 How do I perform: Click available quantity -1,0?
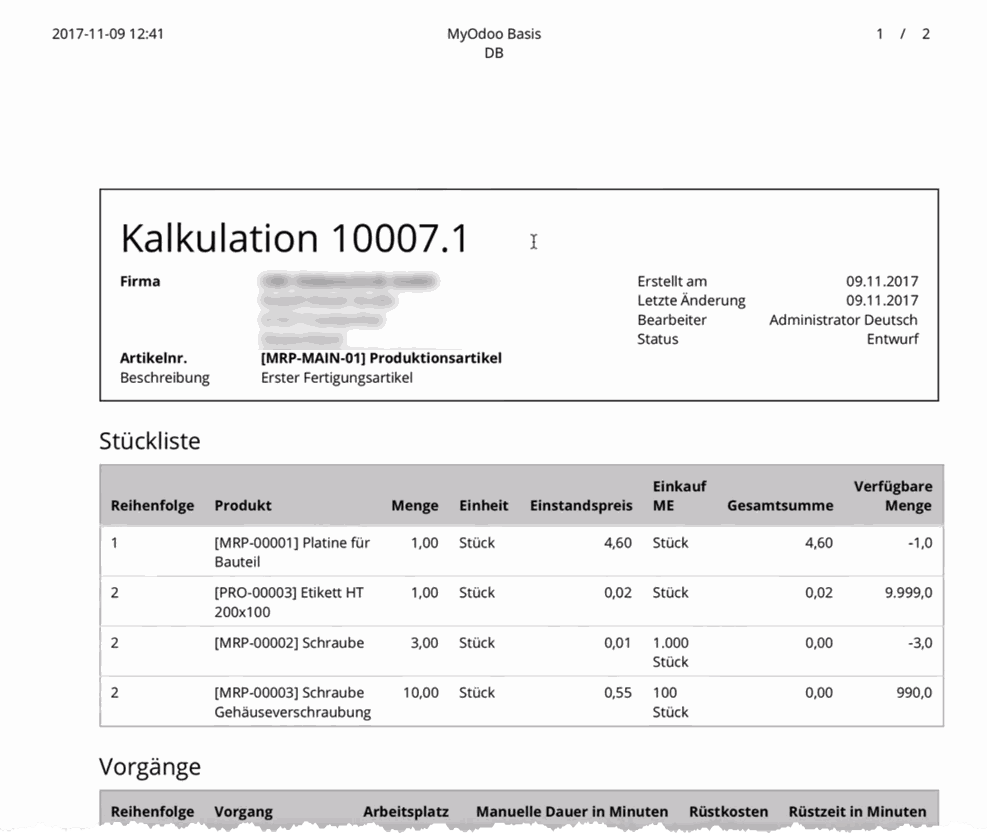click(920, 543)
